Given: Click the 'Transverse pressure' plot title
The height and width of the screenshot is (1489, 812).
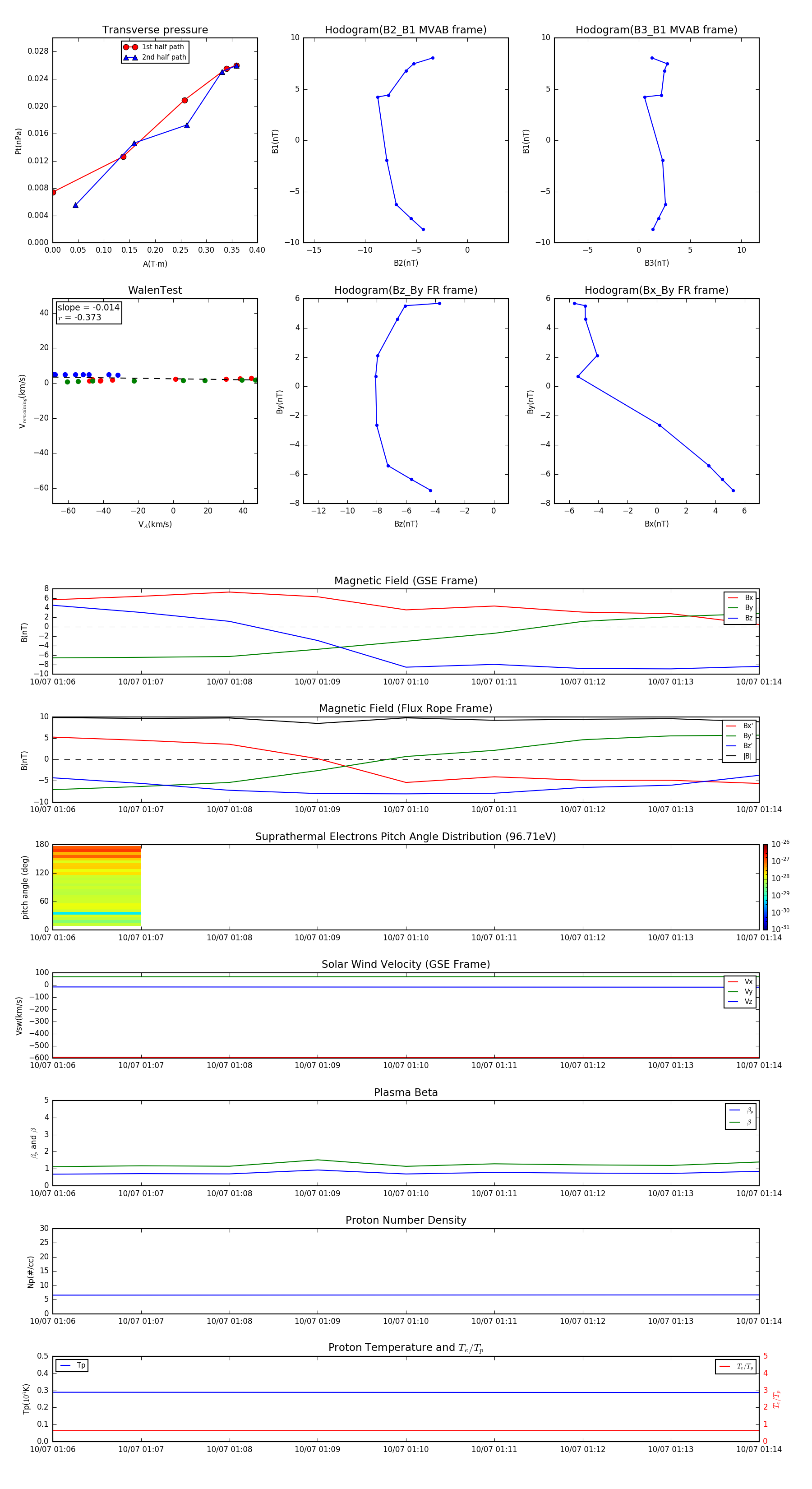Looking at the screenshot, I should pos(155,30).
